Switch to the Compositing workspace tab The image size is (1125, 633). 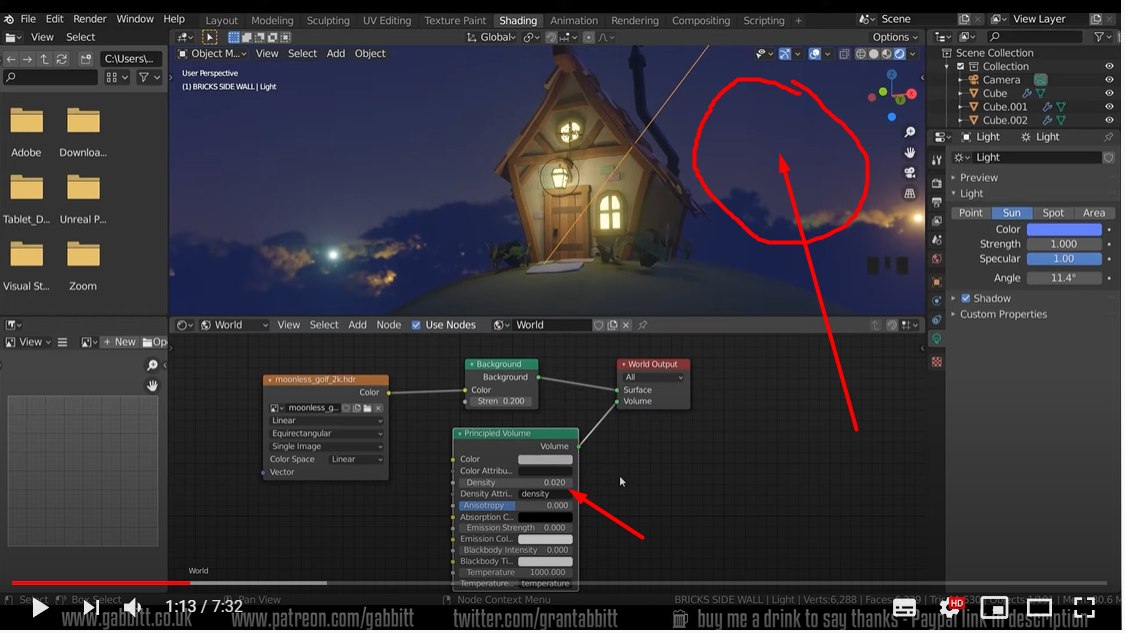[700, 21]
